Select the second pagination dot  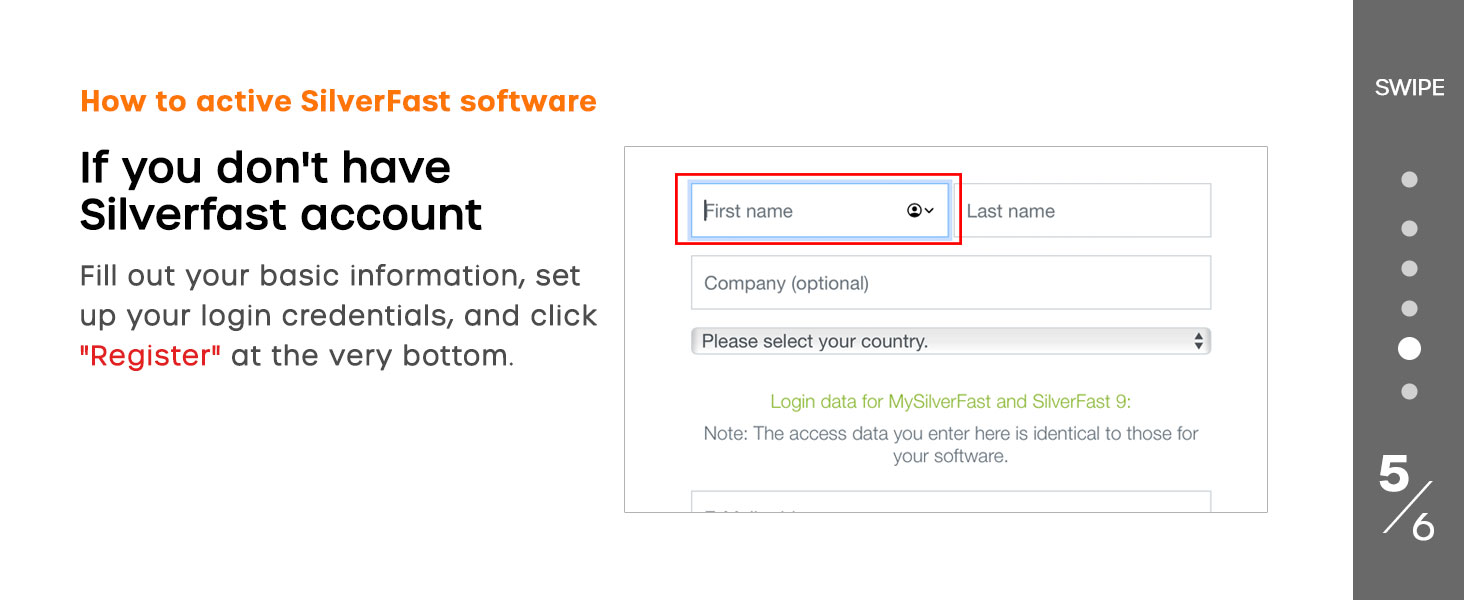[x=1409, y=229]
